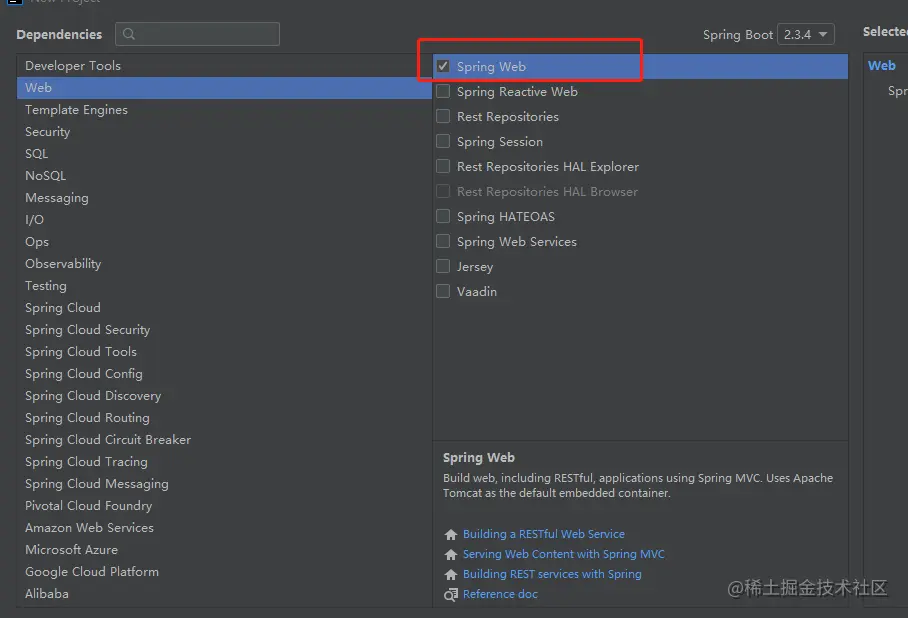
Task: Select Developer Tools category
Action: click(x=224, y=65)
